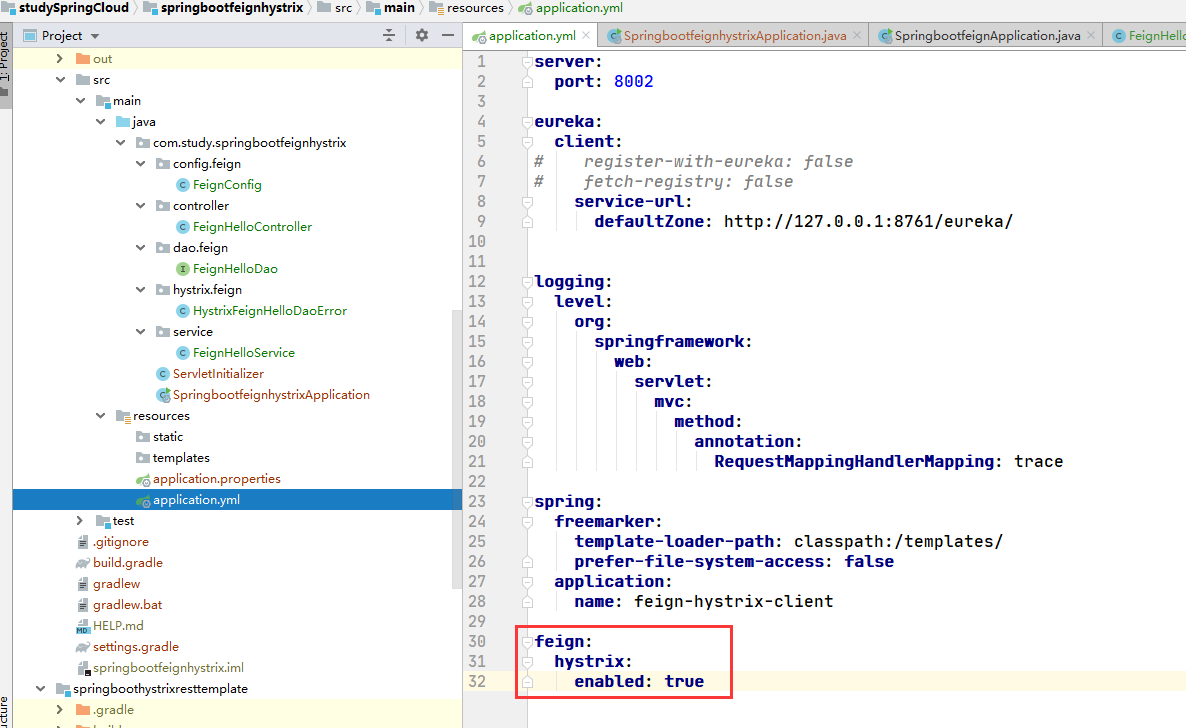This screenshot has height=728, width=1186.
Task: Click resources breadcrumb
Action: (475, 8)
